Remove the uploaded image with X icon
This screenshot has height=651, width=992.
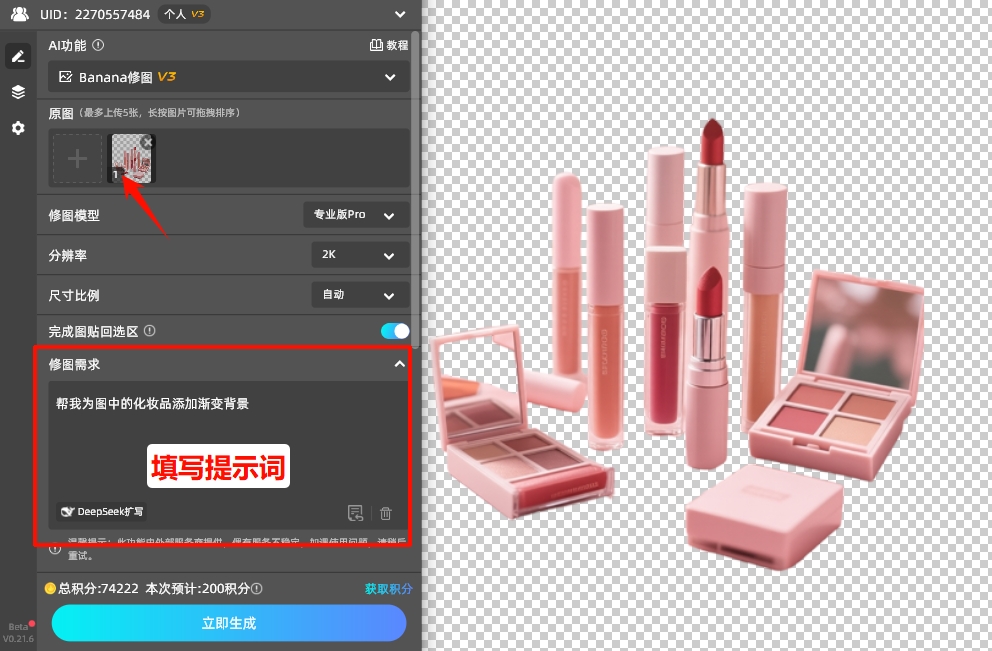click(x=148, y=142)
